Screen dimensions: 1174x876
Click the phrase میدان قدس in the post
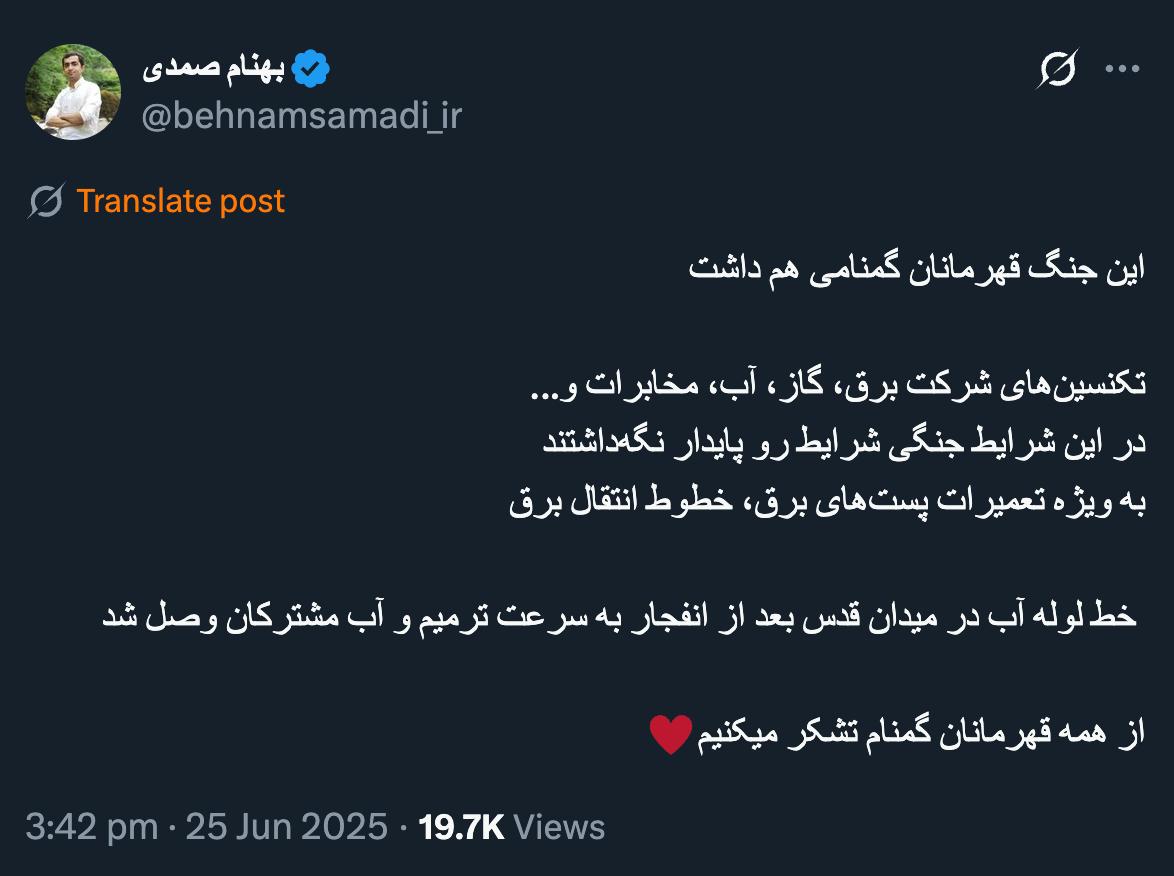pos(864,617)
